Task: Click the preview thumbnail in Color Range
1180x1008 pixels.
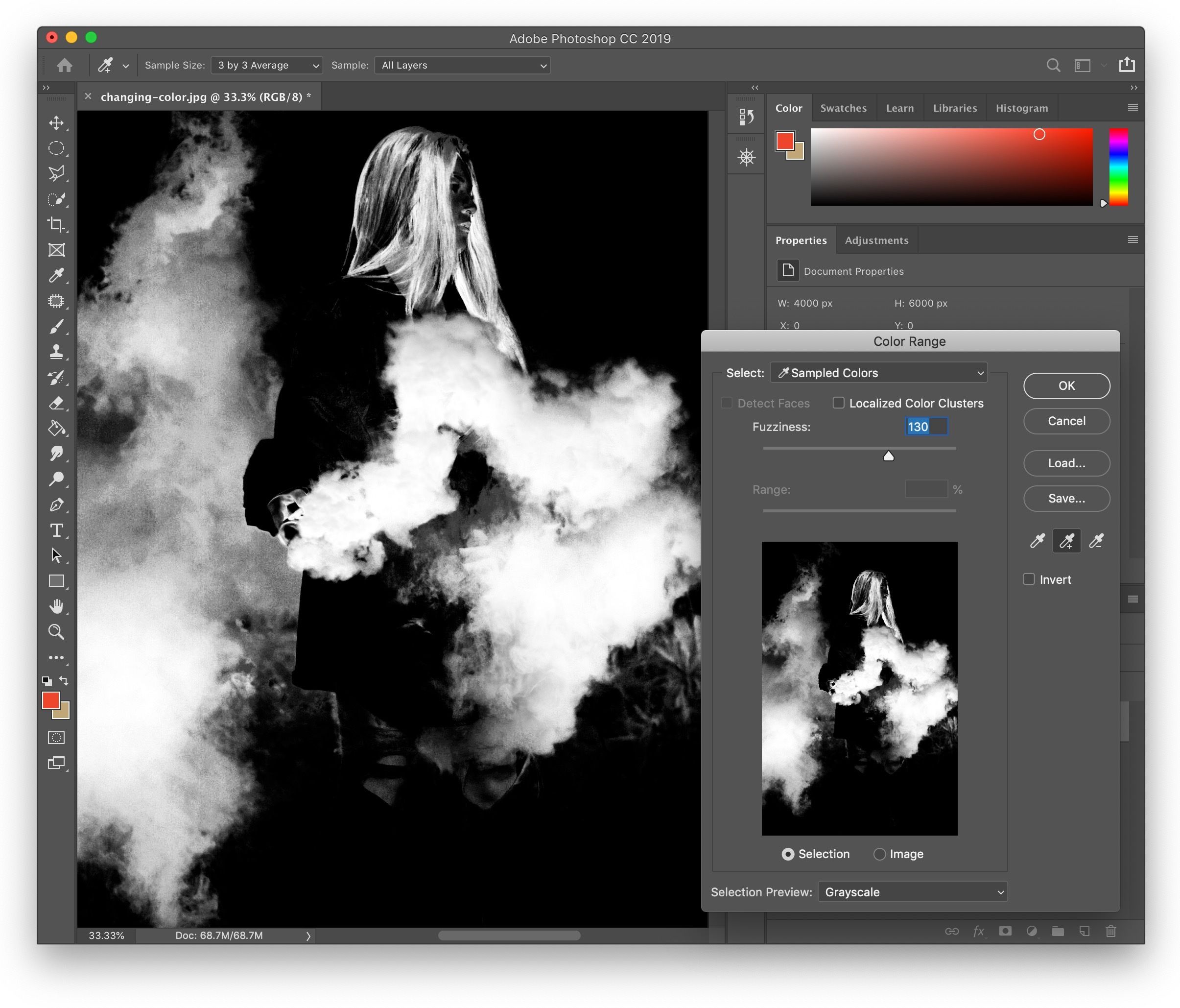Action: (x=859, y=689)
